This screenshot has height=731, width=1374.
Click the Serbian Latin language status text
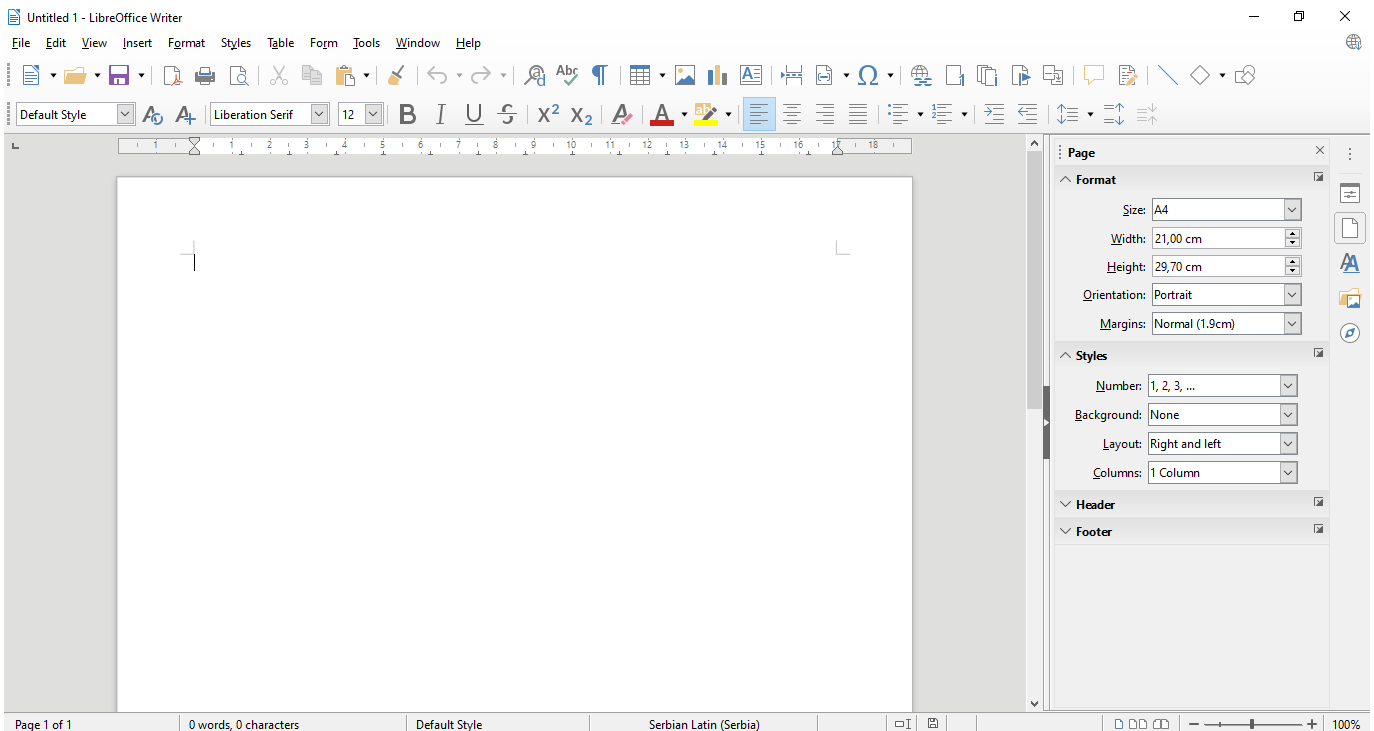703,724
